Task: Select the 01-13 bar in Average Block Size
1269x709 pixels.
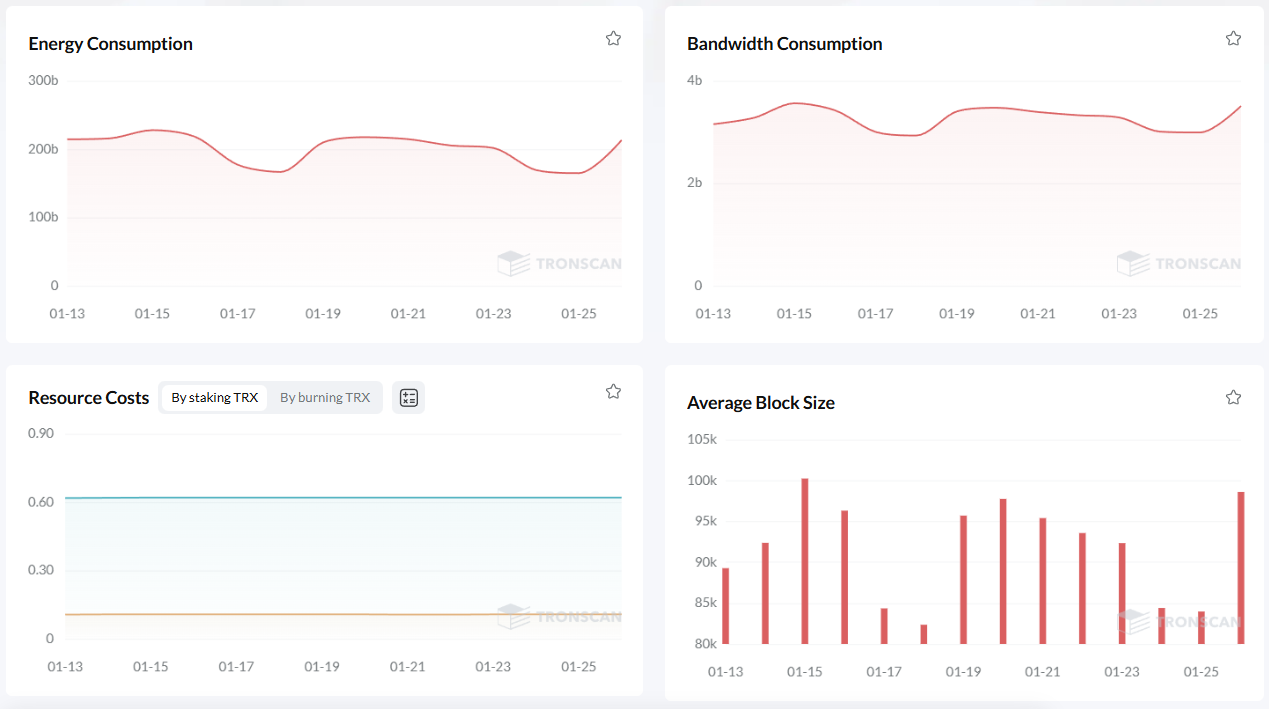Action: 726,606
